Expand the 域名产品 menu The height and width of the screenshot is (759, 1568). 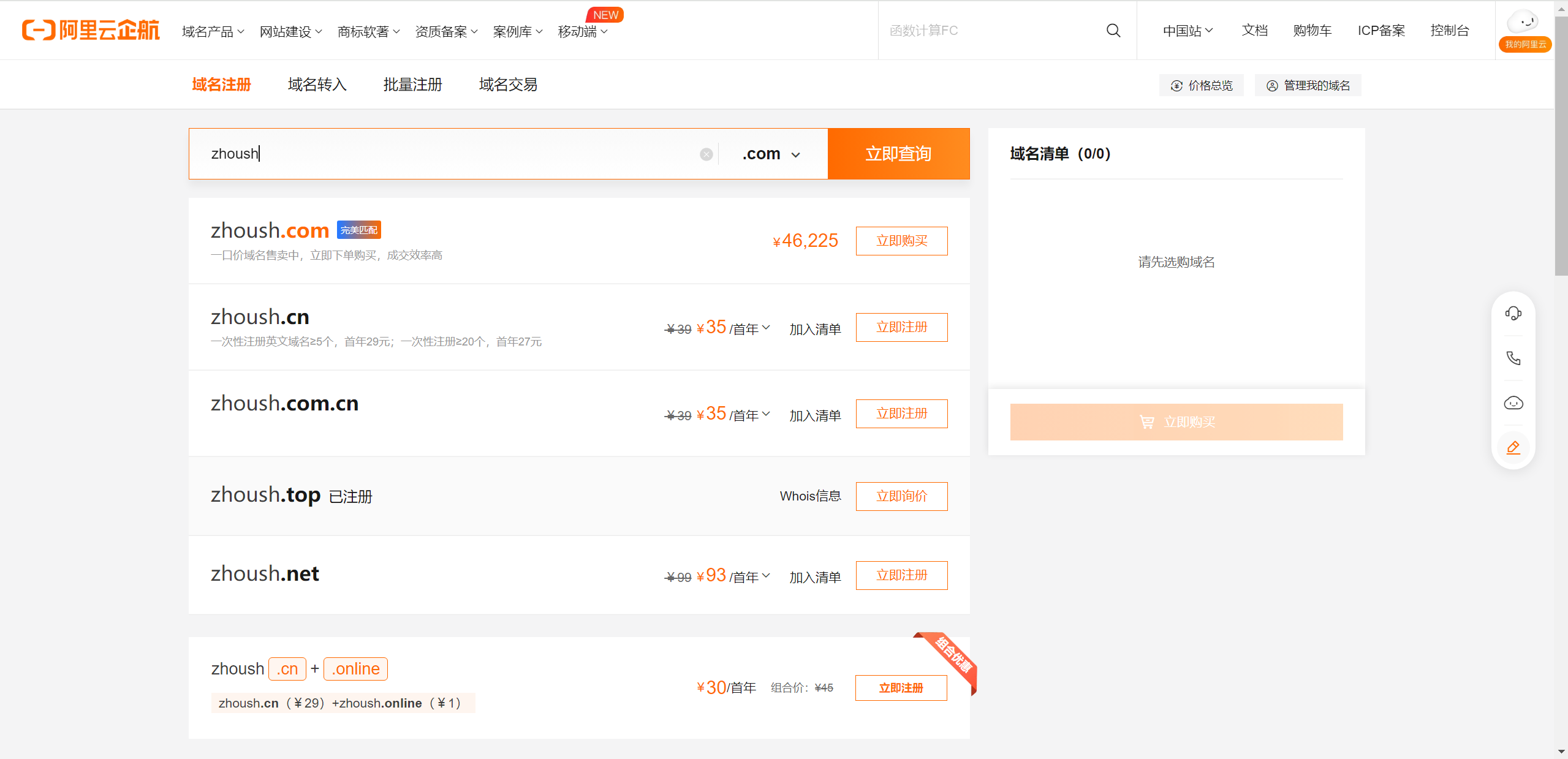click(213, 31)
